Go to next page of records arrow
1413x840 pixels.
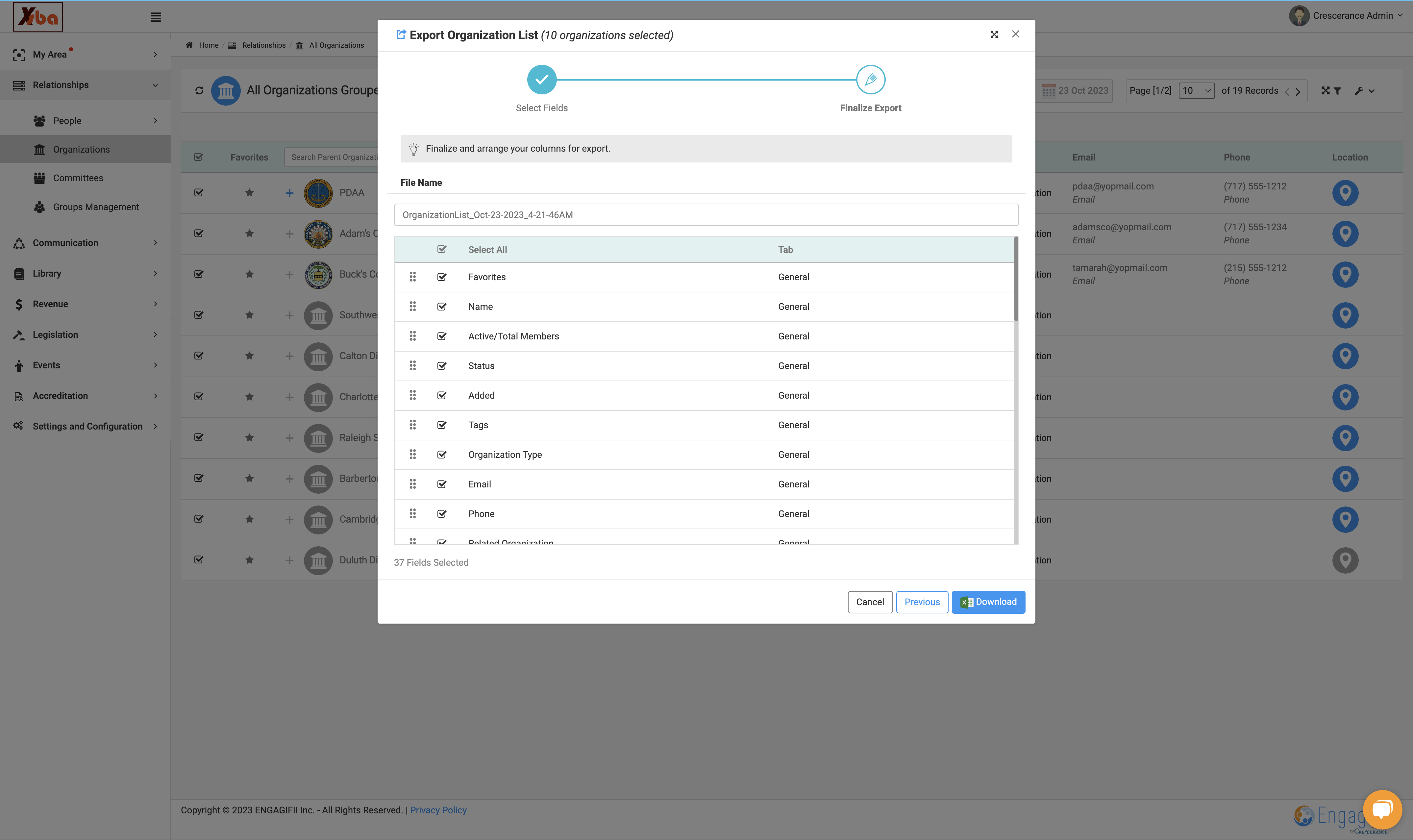point(1298,91)
